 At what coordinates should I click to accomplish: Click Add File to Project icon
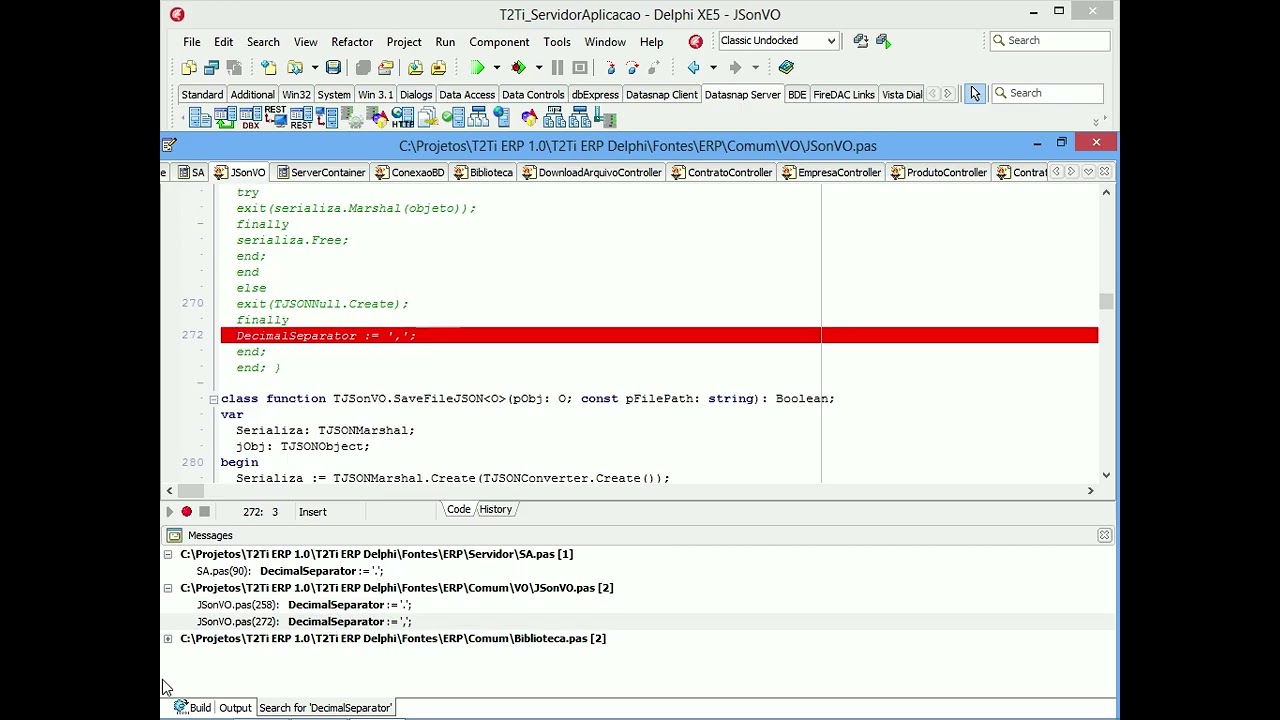click(415, 67)
